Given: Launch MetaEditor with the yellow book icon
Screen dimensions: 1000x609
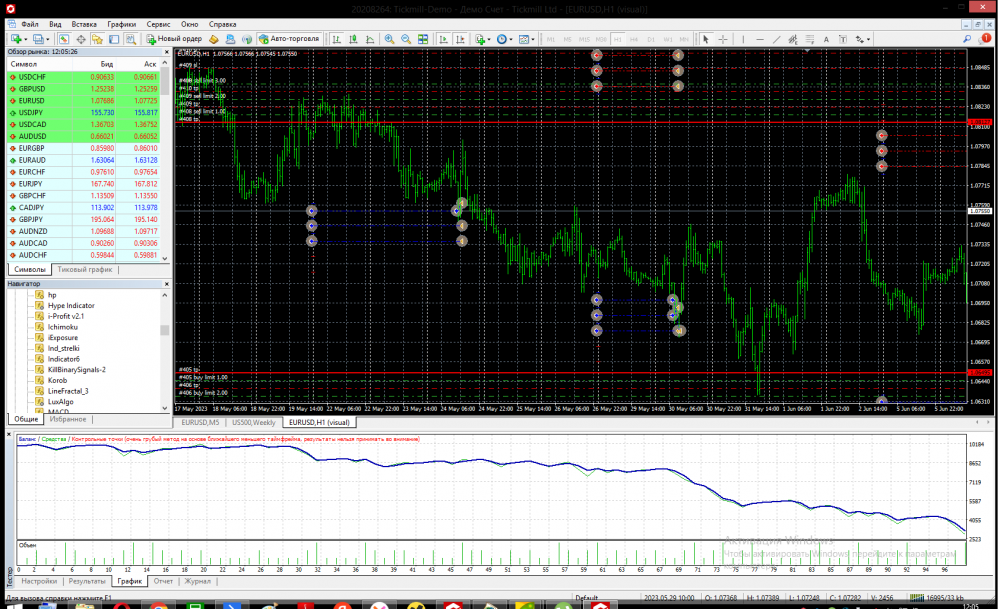Looking at the screenshot, I should click(214, 39).
